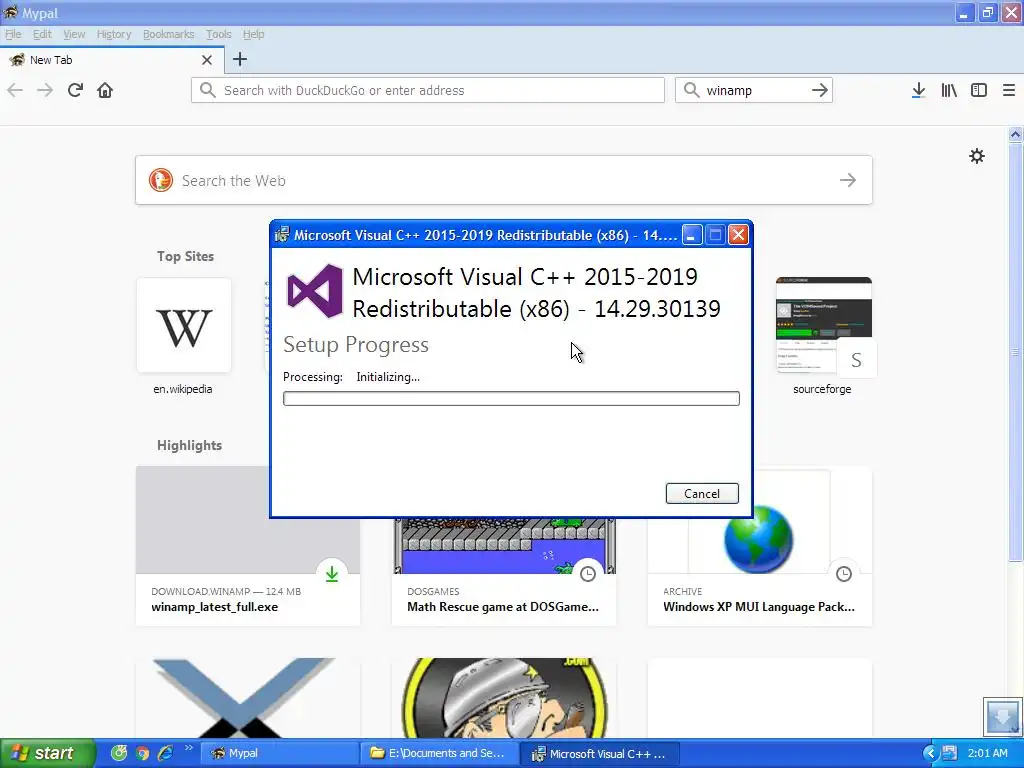Launch first green quick launch icon

coord(119,753)
